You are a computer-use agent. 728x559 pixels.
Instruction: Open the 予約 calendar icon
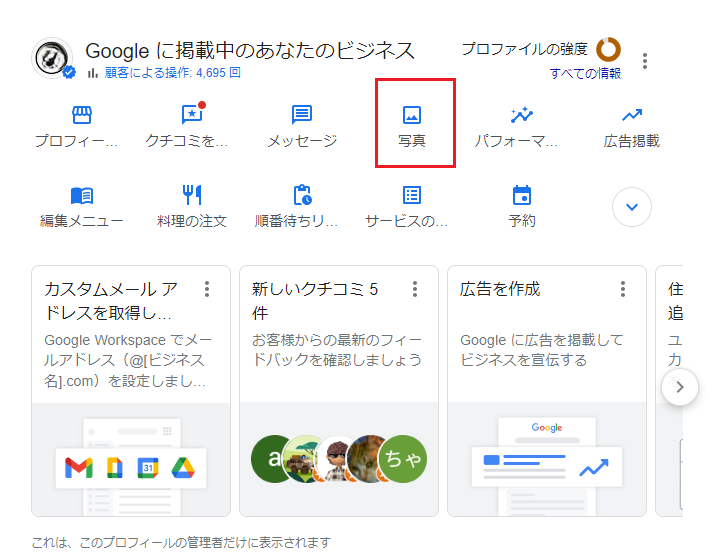[x=522, y=195]
